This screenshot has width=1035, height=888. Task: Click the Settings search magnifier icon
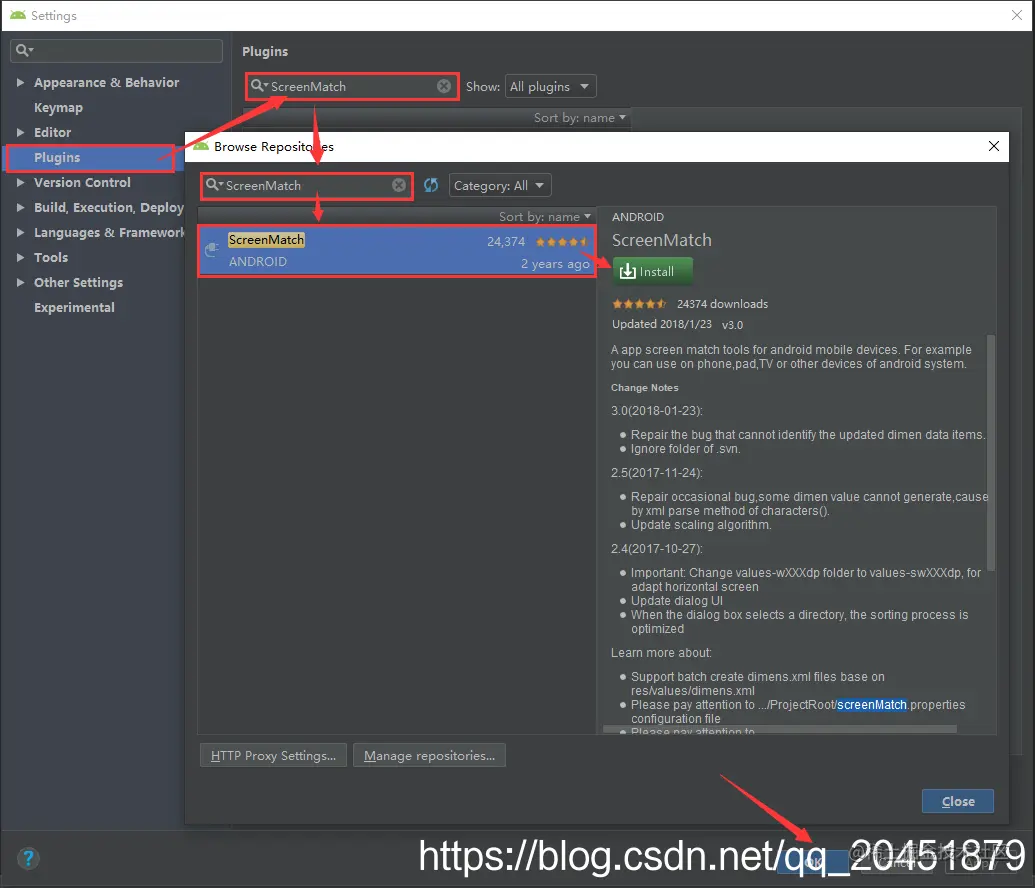point(23,50)
